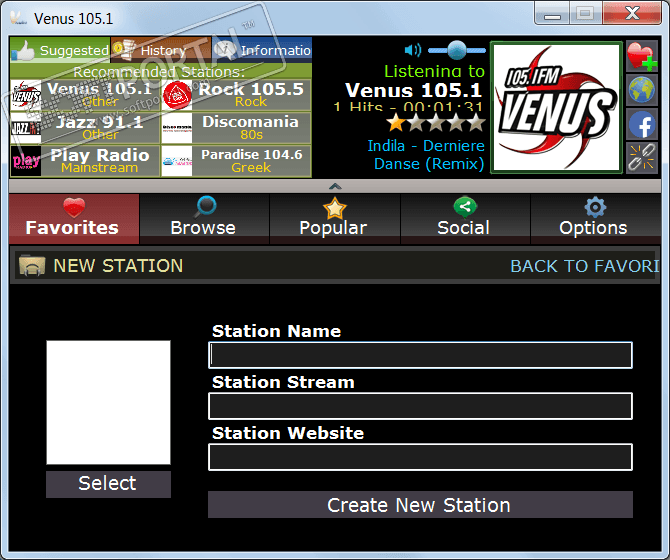Viewport: 670px width, 560px height.
Task: Click the app icon in title bar
Action: click(18, 18)
